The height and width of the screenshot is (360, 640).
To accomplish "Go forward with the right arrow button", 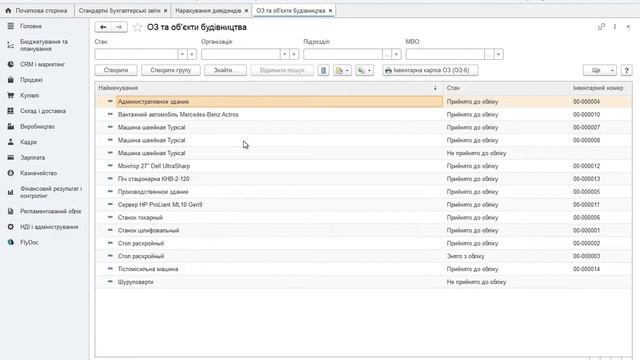I will [x=119, y=27].
